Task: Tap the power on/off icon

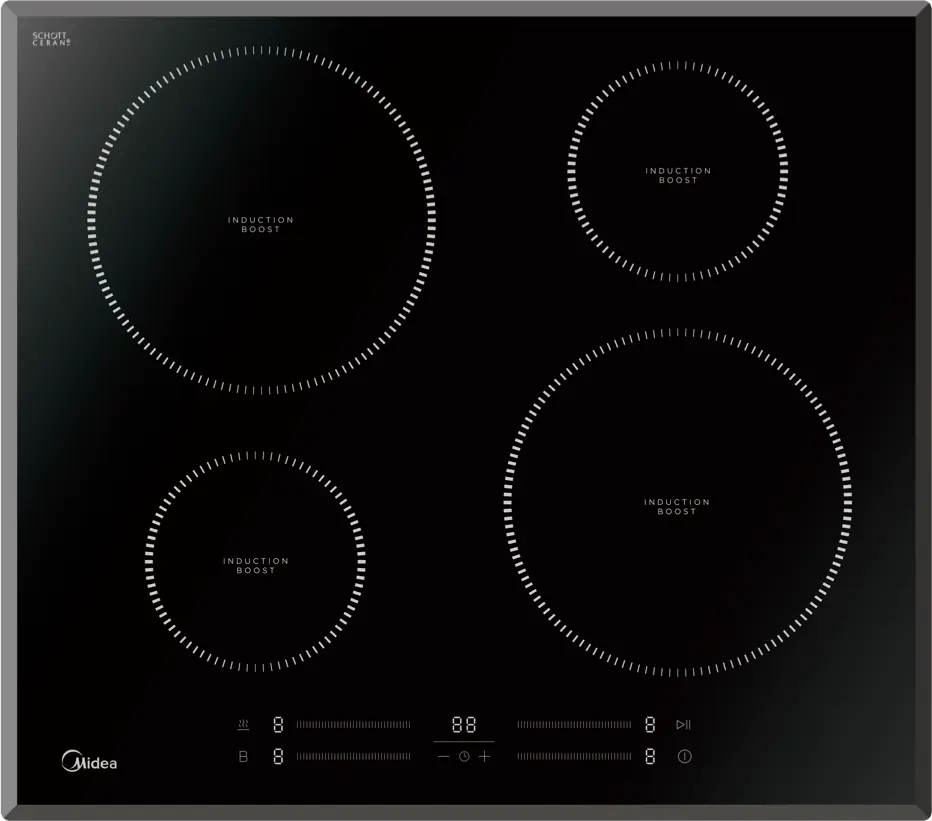Action: 684,757
